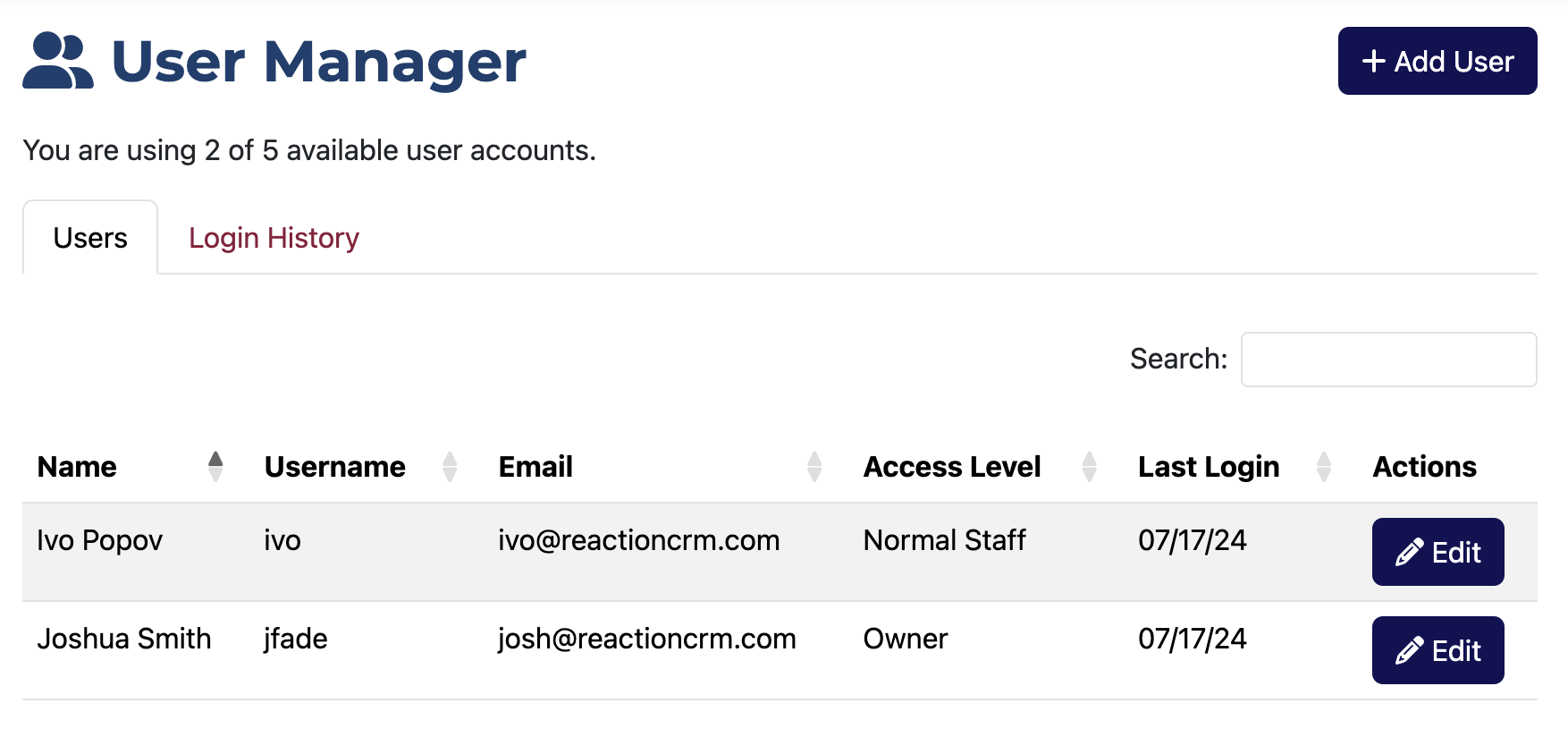Switch to the Login History tab
The image size is (1568, 737).
[x=274, y=238]
